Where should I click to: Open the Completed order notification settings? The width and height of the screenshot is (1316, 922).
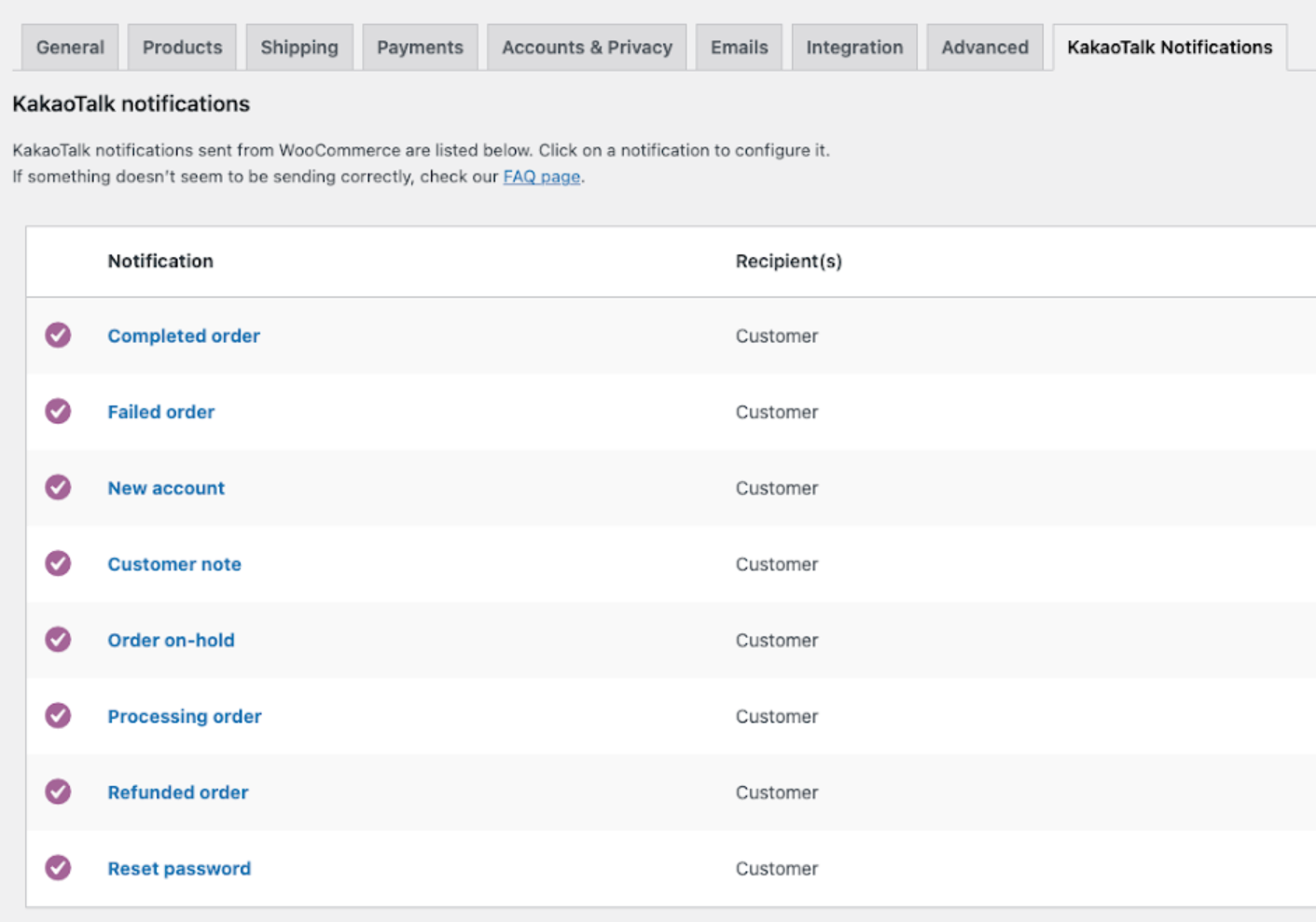click(x=184, y=336)
